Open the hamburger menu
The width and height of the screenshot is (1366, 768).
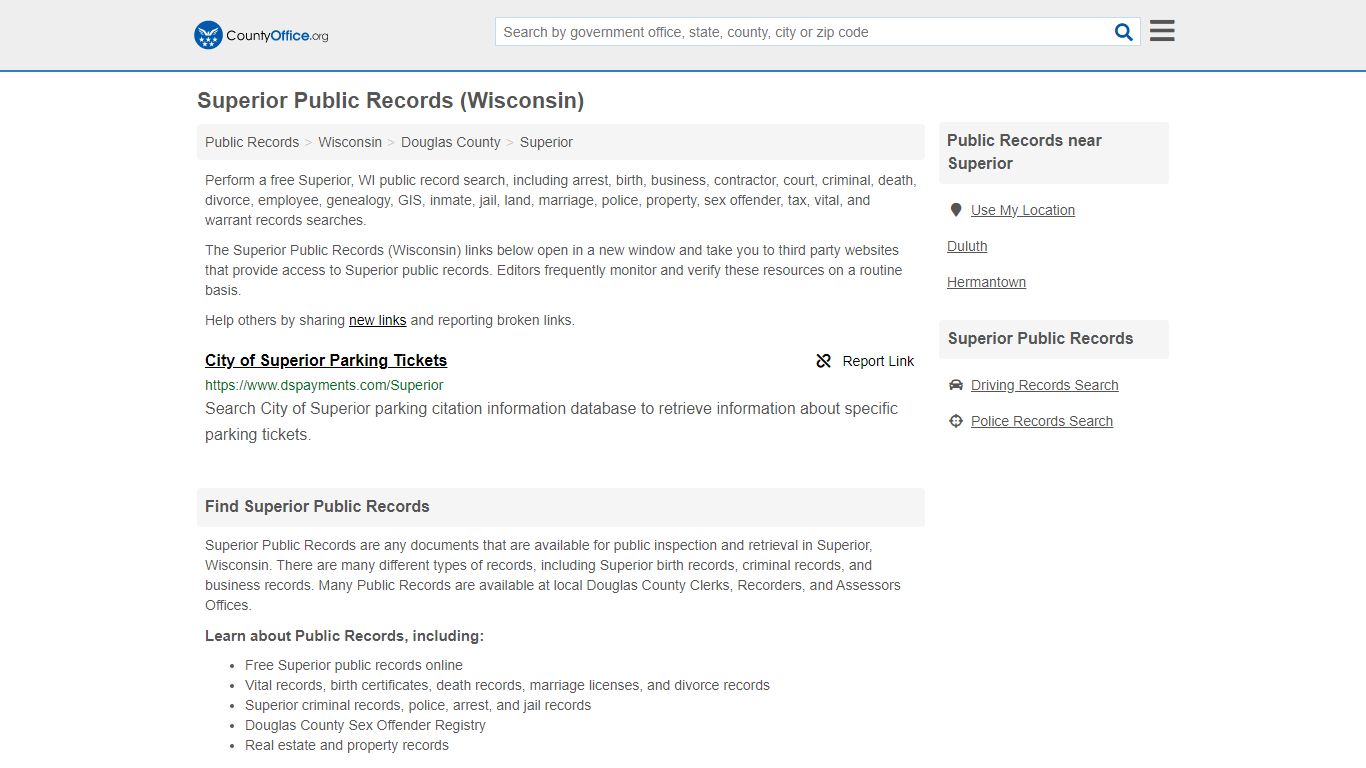tap(1161, 31)
